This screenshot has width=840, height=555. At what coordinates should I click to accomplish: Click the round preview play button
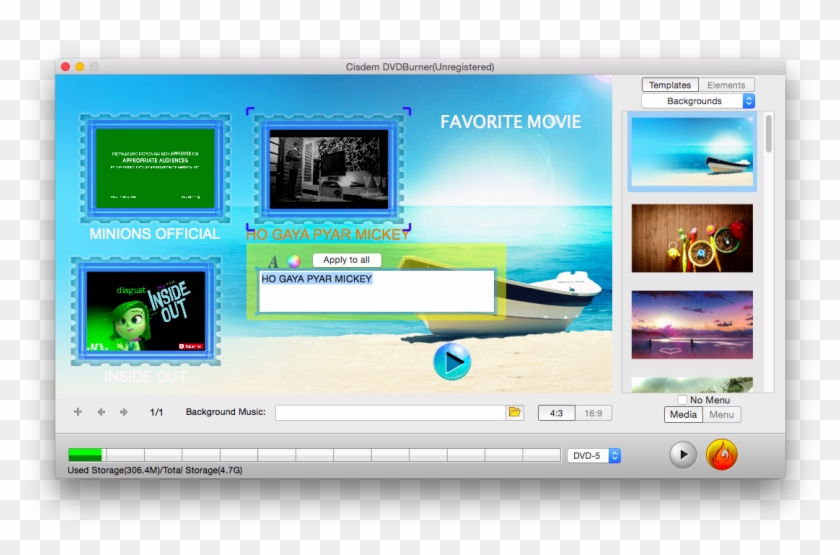pos(682,455)
